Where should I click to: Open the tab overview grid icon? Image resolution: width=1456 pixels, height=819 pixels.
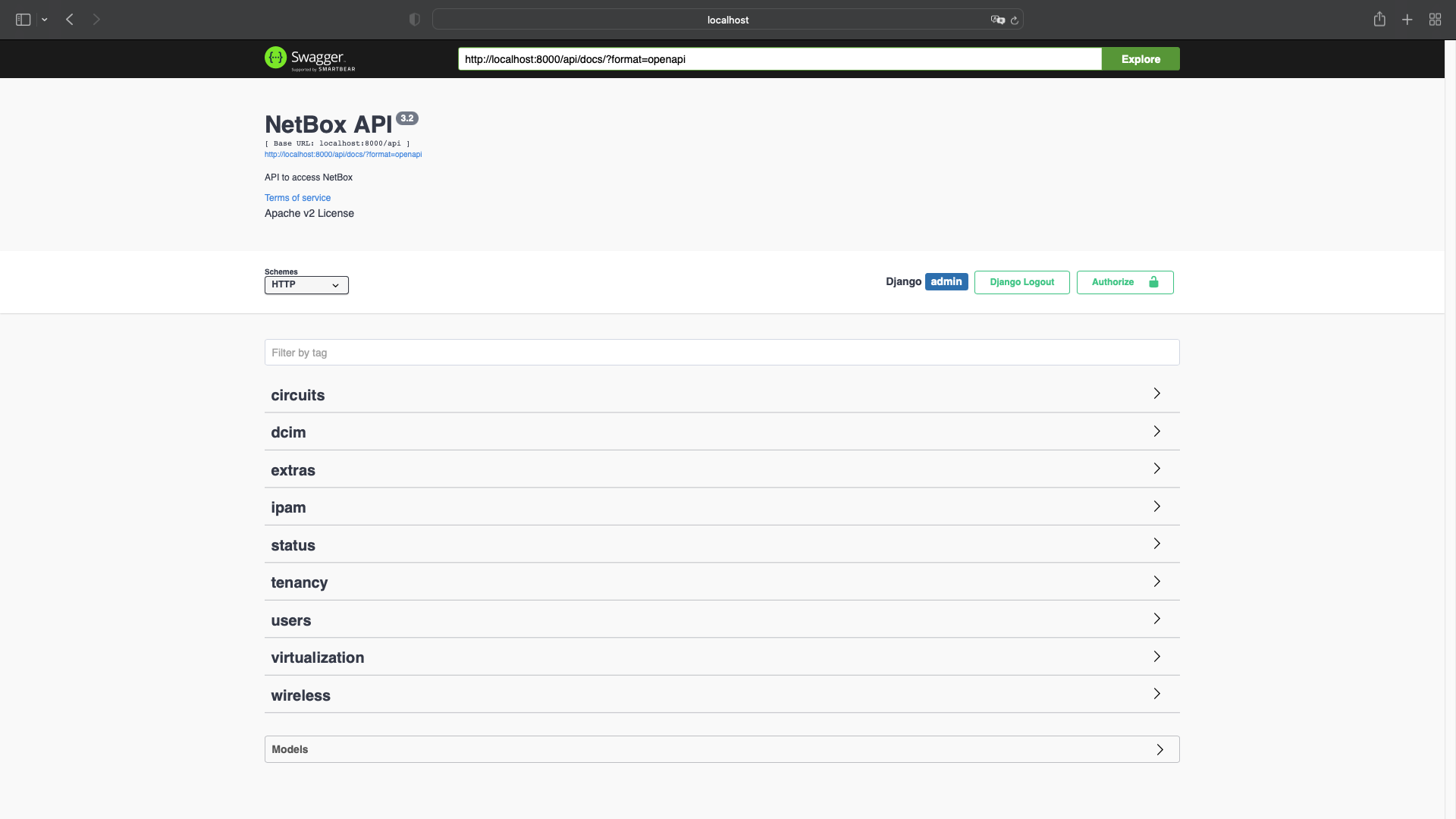tap(1435, 19)
